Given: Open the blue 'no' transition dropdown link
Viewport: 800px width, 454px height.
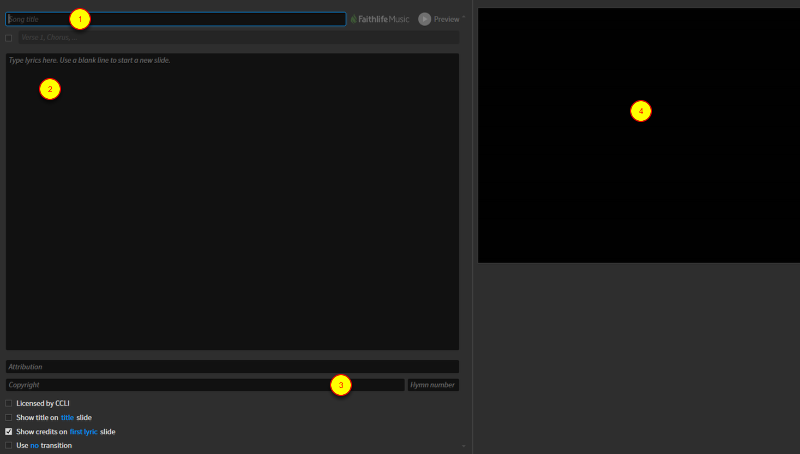Looking at the screenshot, I should [34, 445].
